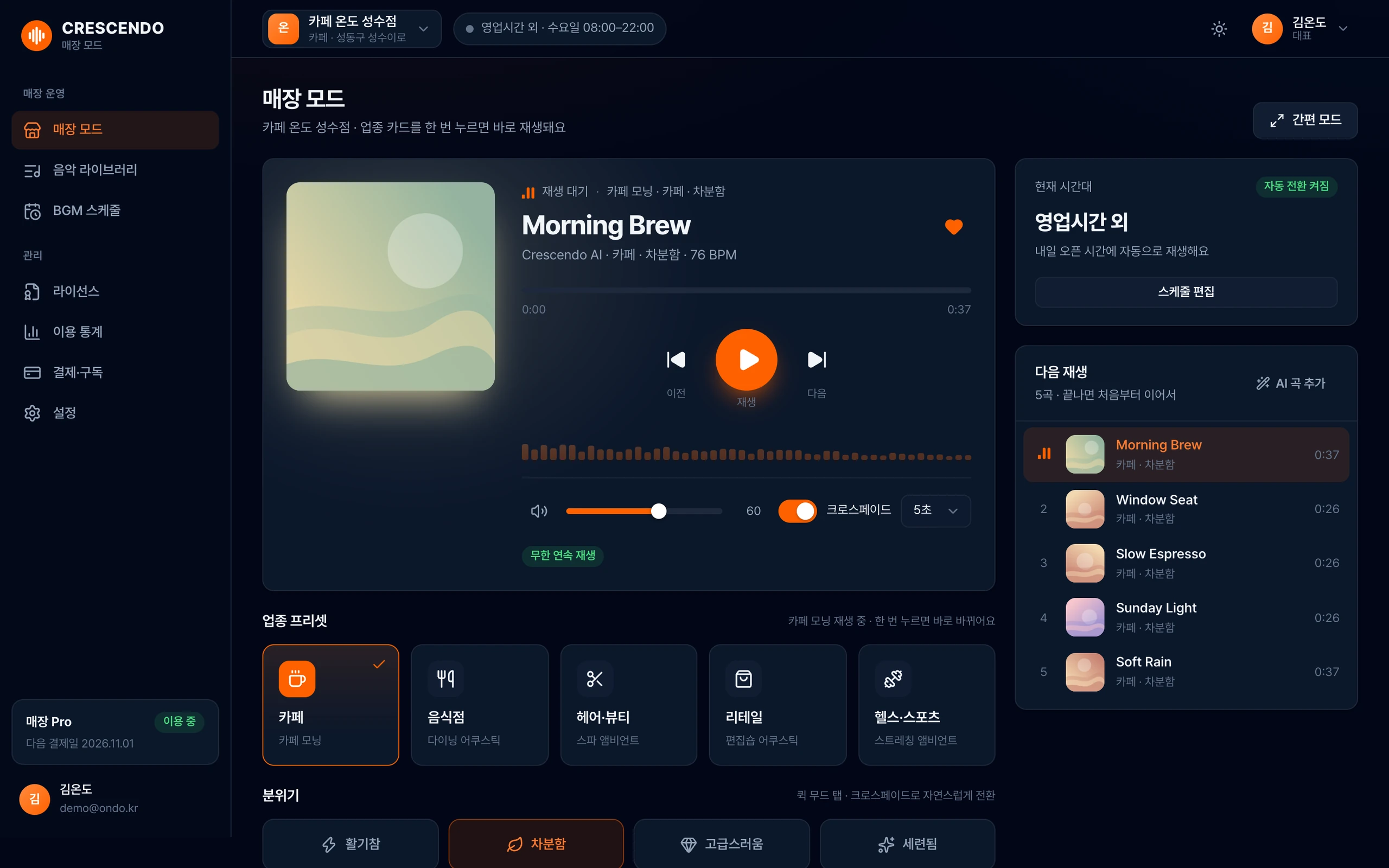Click the 온 store badge icon
The image size is (1389, 868).
284,29
